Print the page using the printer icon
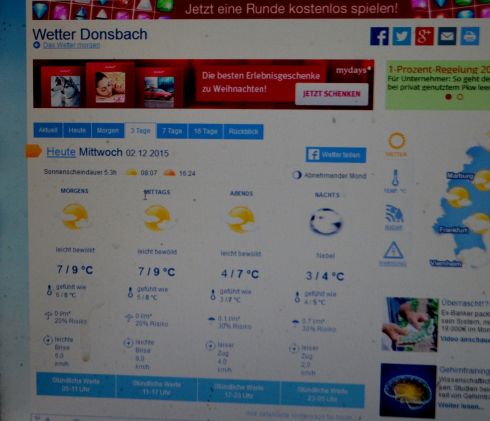The height and width of the screenshot is (421, 490). [x=470, y=36]
